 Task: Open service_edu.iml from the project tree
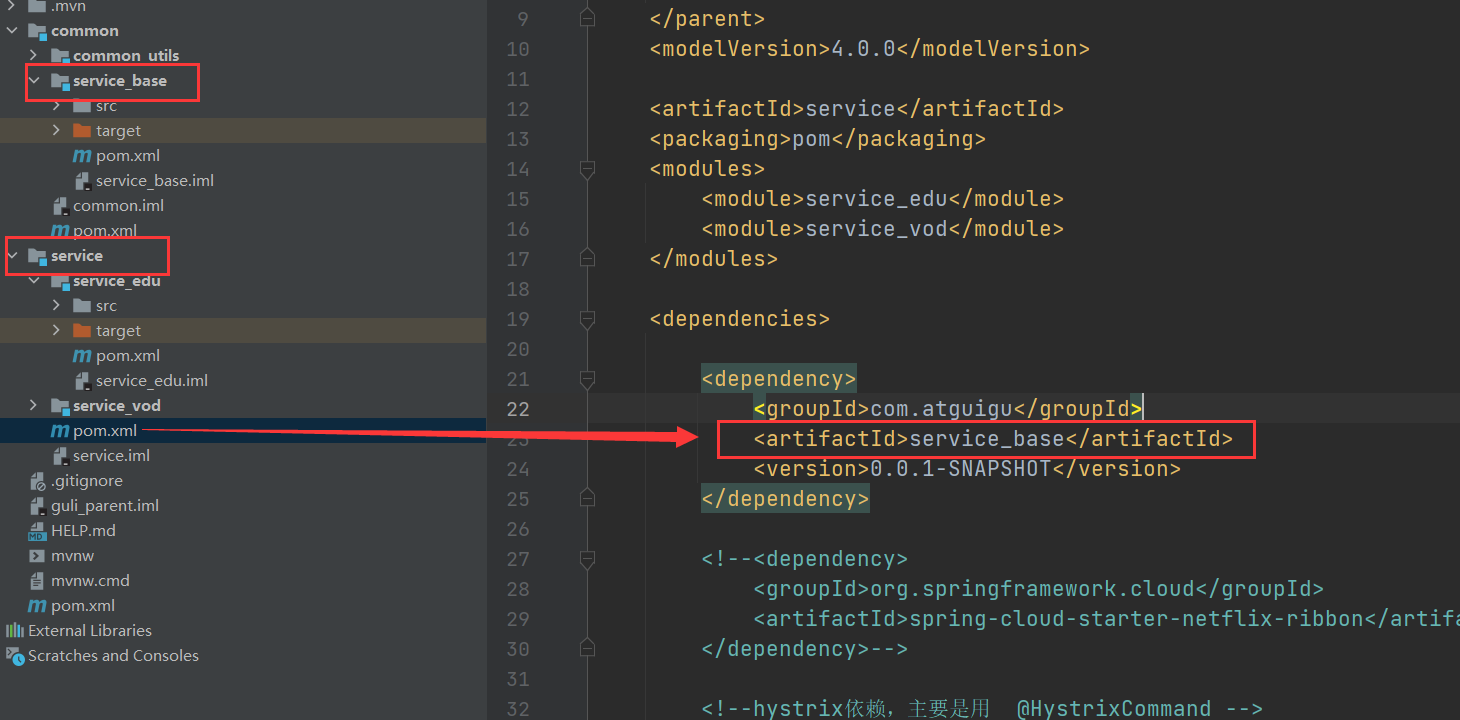click(x=151, y=381)
